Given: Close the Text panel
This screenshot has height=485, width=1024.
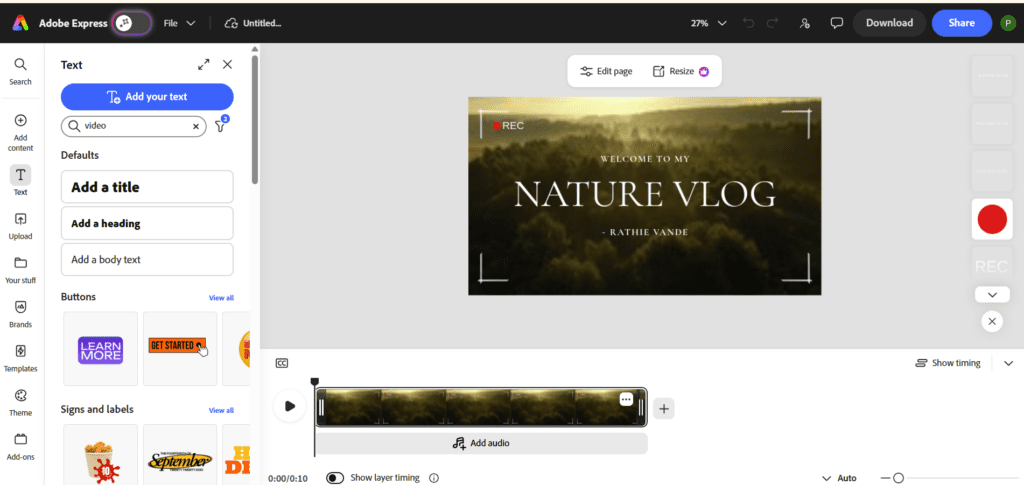Looking at the screenshot, I should (x=227, y=65).
